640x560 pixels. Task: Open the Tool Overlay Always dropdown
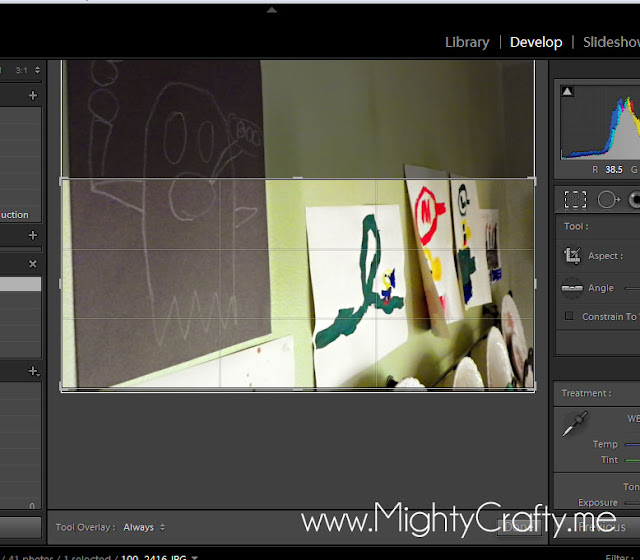pyautogui.click(x=144, y=527)
